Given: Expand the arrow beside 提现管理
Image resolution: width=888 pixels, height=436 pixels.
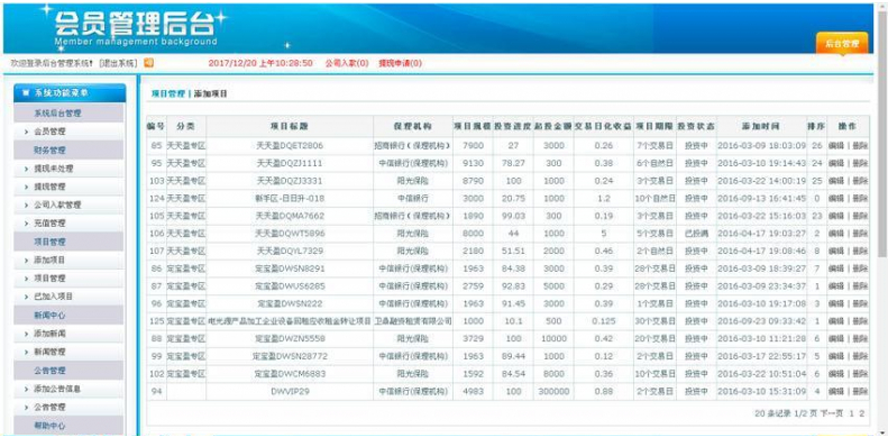Looking at the screenshot, I should coord(26,186).
